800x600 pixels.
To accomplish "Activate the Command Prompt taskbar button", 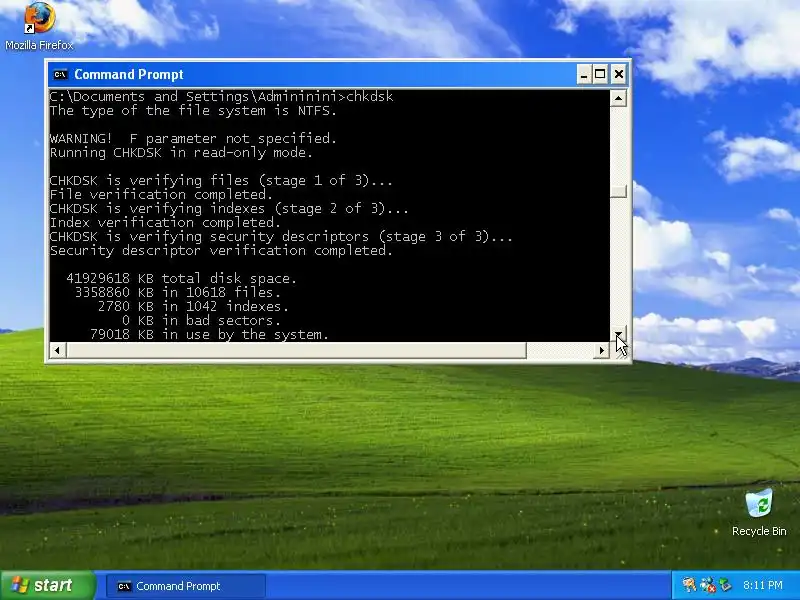I will tap(186, 586).
